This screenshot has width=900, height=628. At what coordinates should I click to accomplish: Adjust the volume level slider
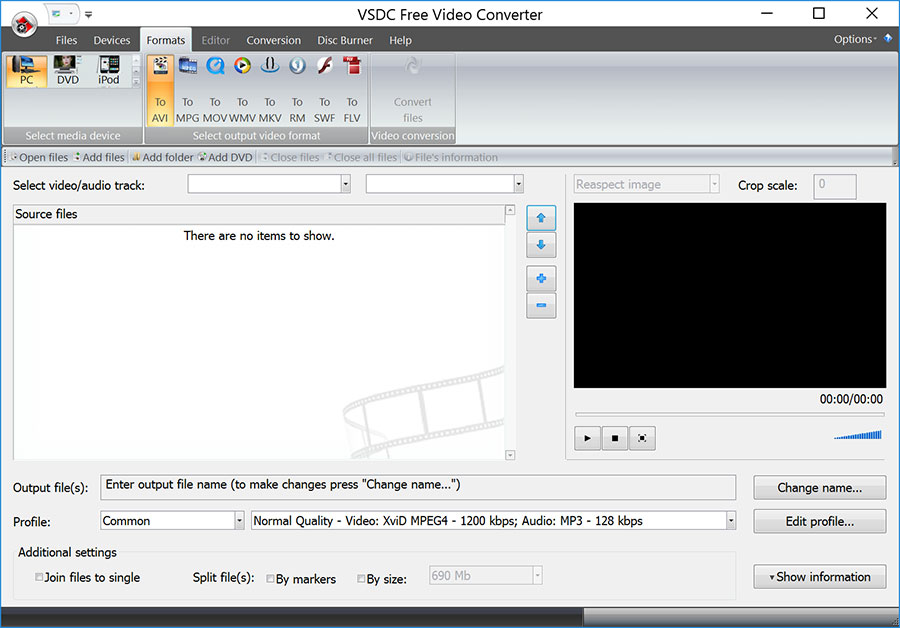tap(858, 435)
